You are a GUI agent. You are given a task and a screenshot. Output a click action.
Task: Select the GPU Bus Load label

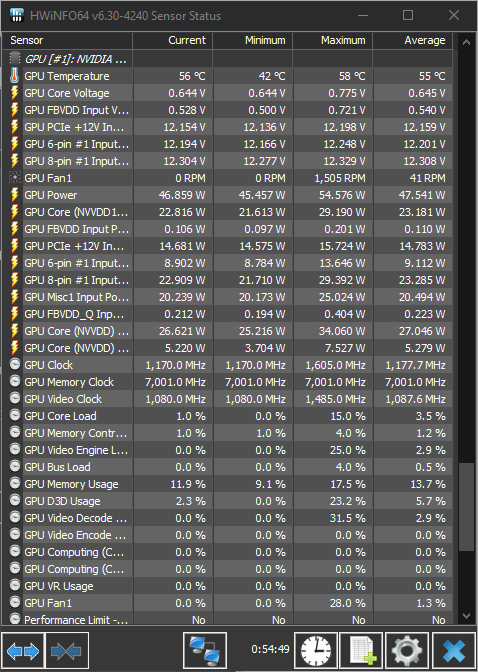[x=57, y=467]
